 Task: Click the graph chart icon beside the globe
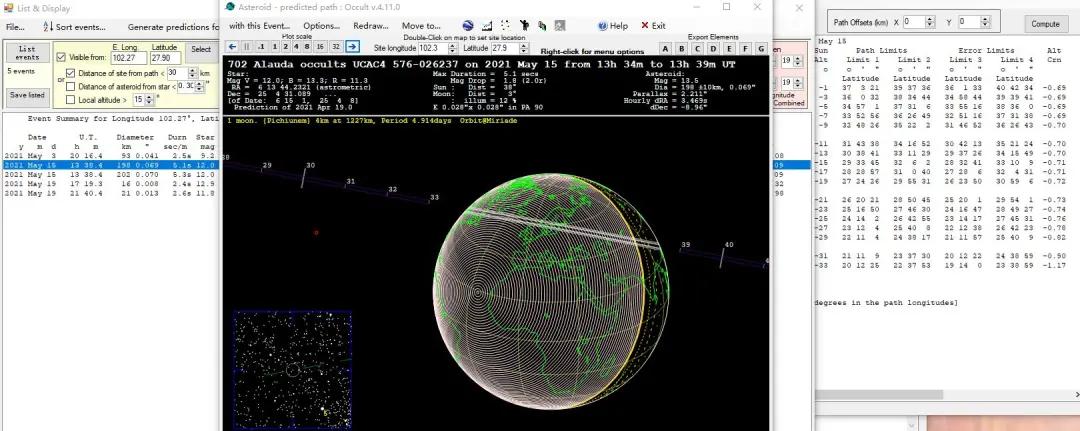click(x=487, y=25)
